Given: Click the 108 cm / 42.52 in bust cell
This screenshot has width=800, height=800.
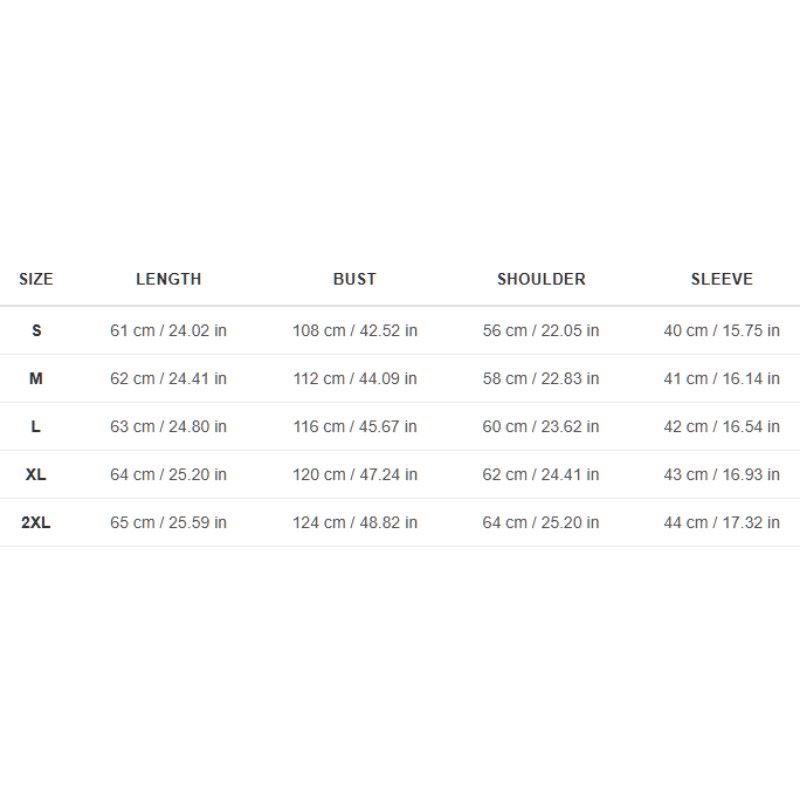Looking at the screenshot, I should coord(355,331).
